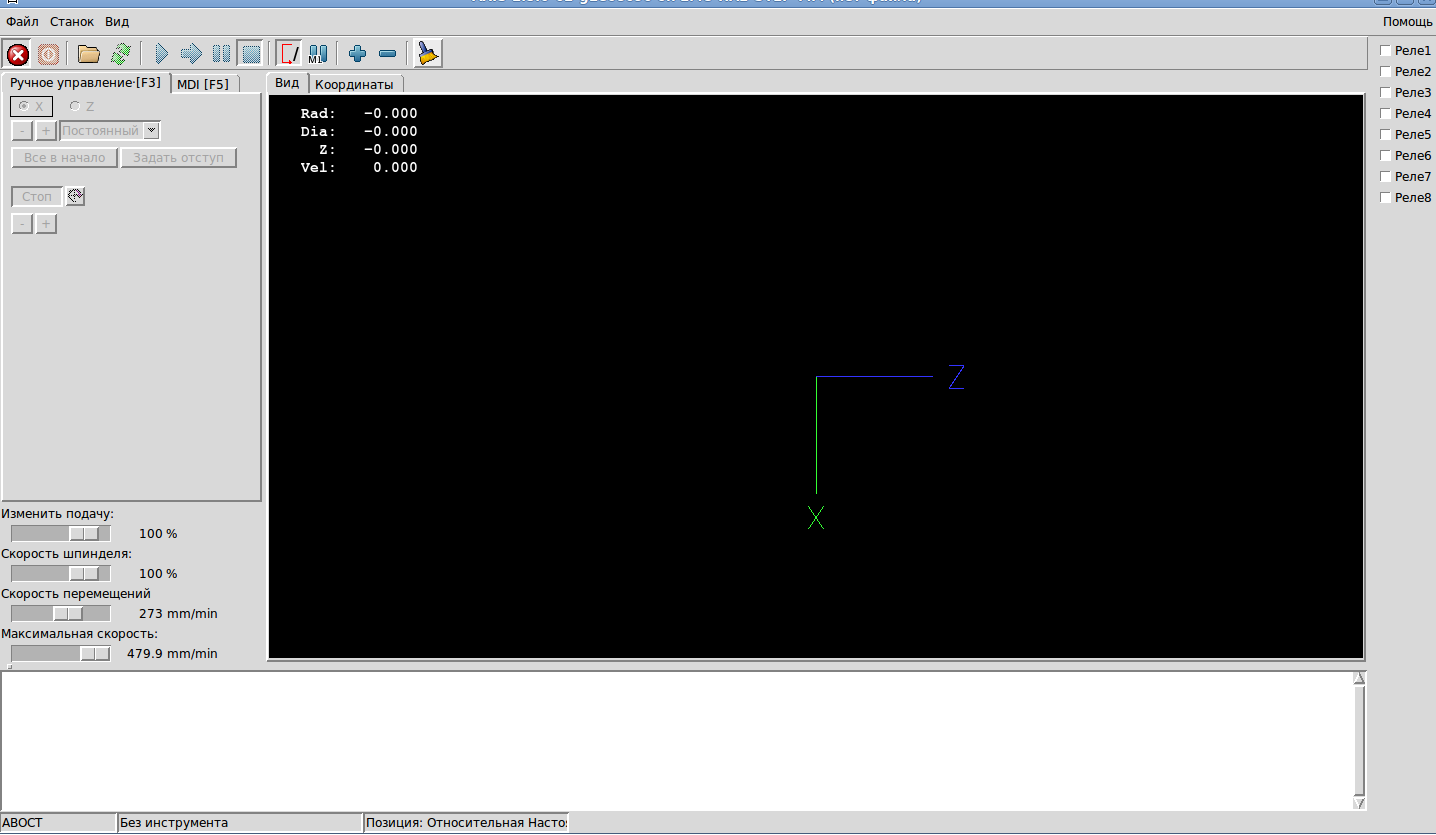This screenshot has height=835, width=1436.
Task: Click the Vel: 0.000 readout
Action: 359,168
